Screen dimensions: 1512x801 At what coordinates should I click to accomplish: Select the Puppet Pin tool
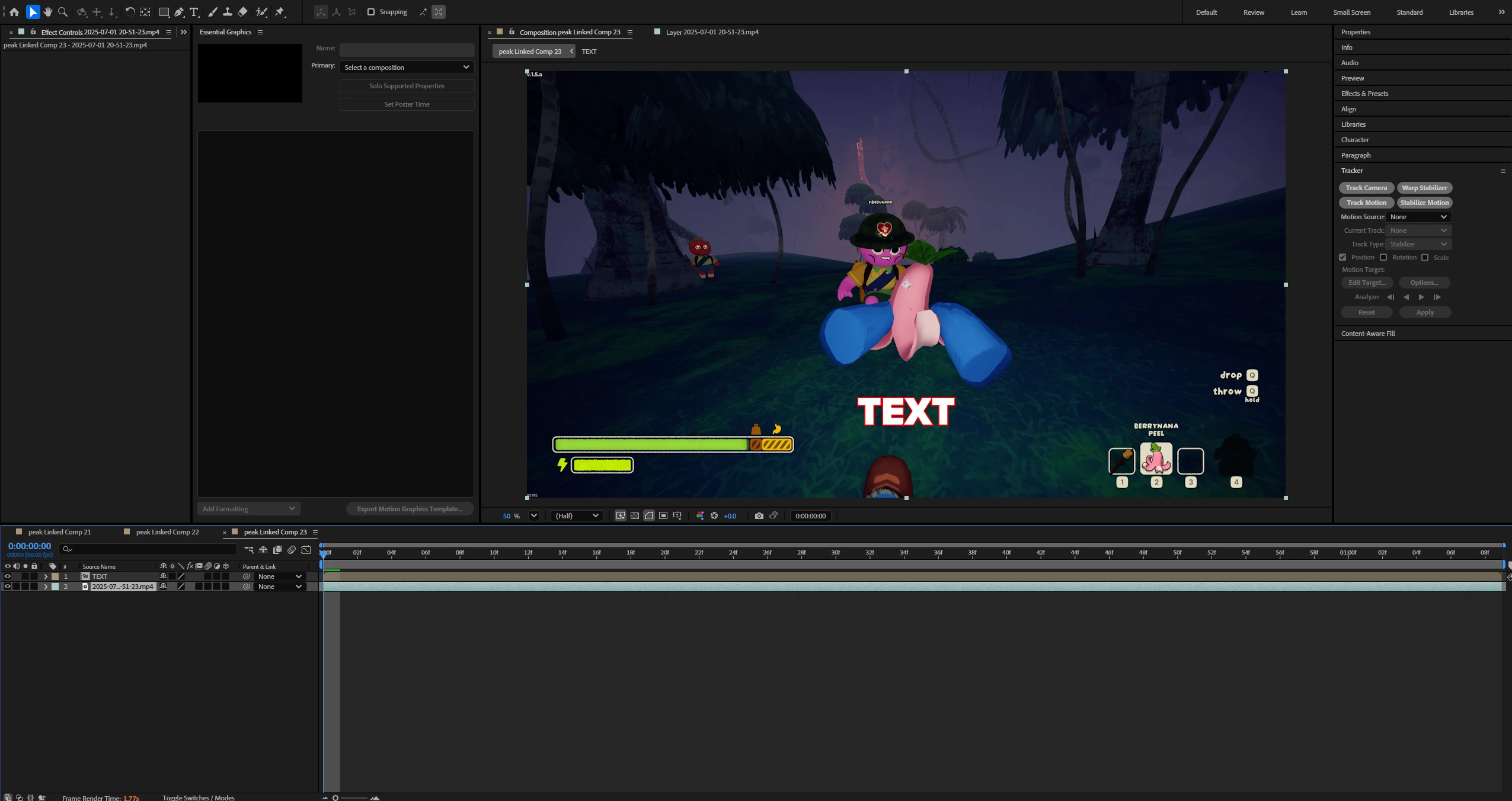[x=280, y=12]
